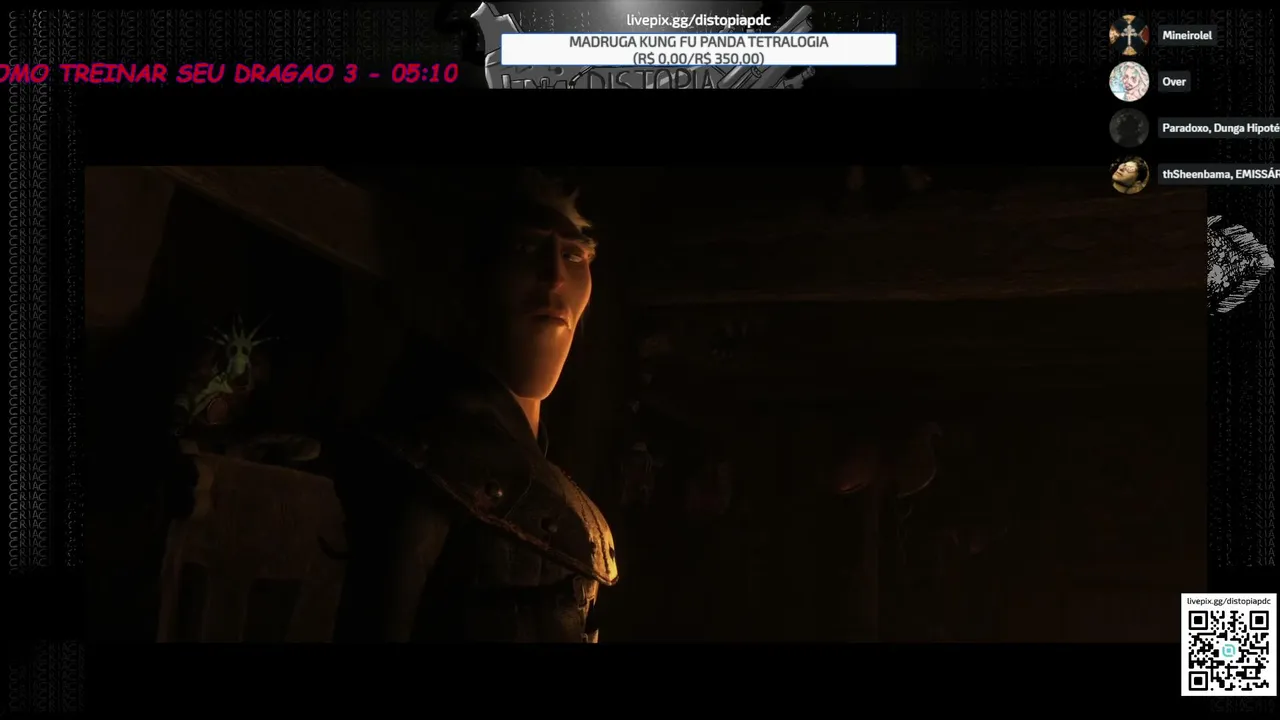Click the username text "Over"

[1174, 82]
